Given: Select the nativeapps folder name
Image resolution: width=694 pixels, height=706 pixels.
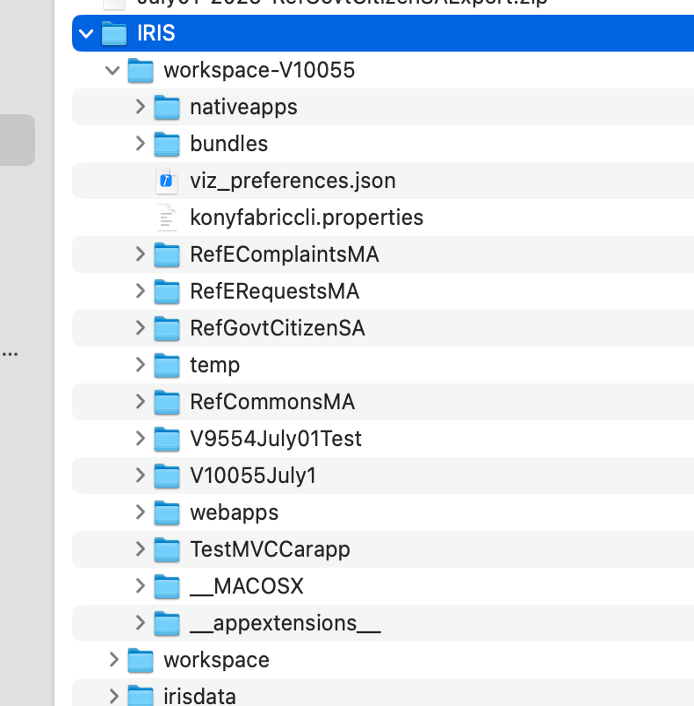Looking at the screenshot, I should point(244,107).
